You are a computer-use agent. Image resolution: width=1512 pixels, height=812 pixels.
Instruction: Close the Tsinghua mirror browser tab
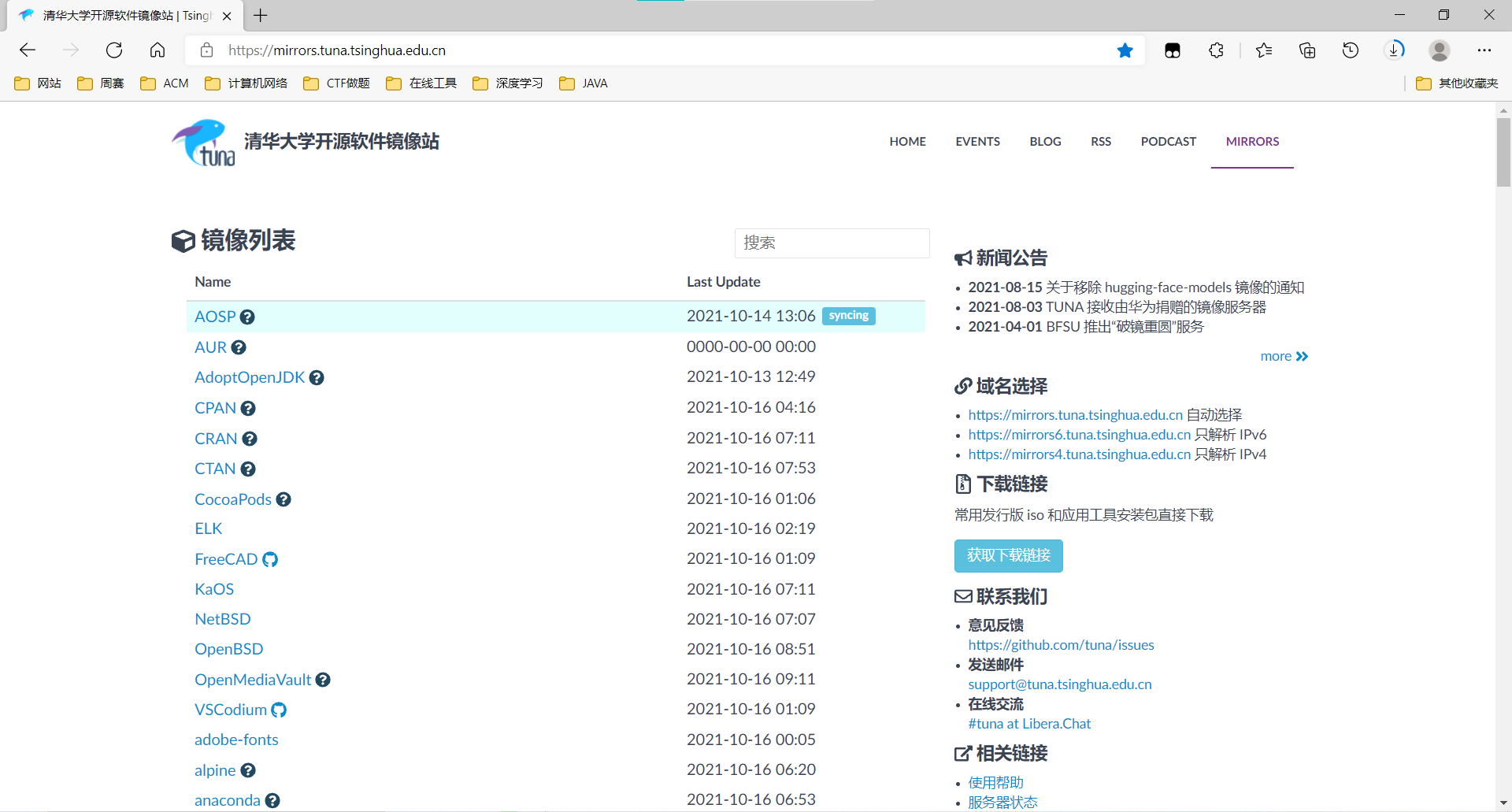tap(227, 16)
